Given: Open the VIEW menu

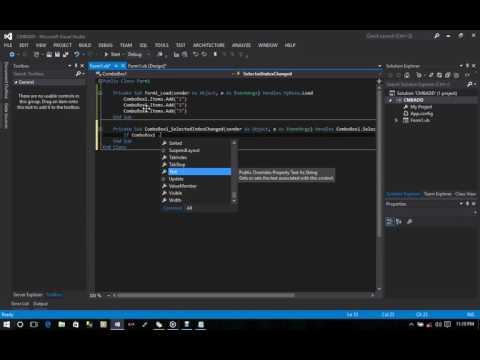Looking at the screenshot, I should pyautogui.click(x=41, y=45).
